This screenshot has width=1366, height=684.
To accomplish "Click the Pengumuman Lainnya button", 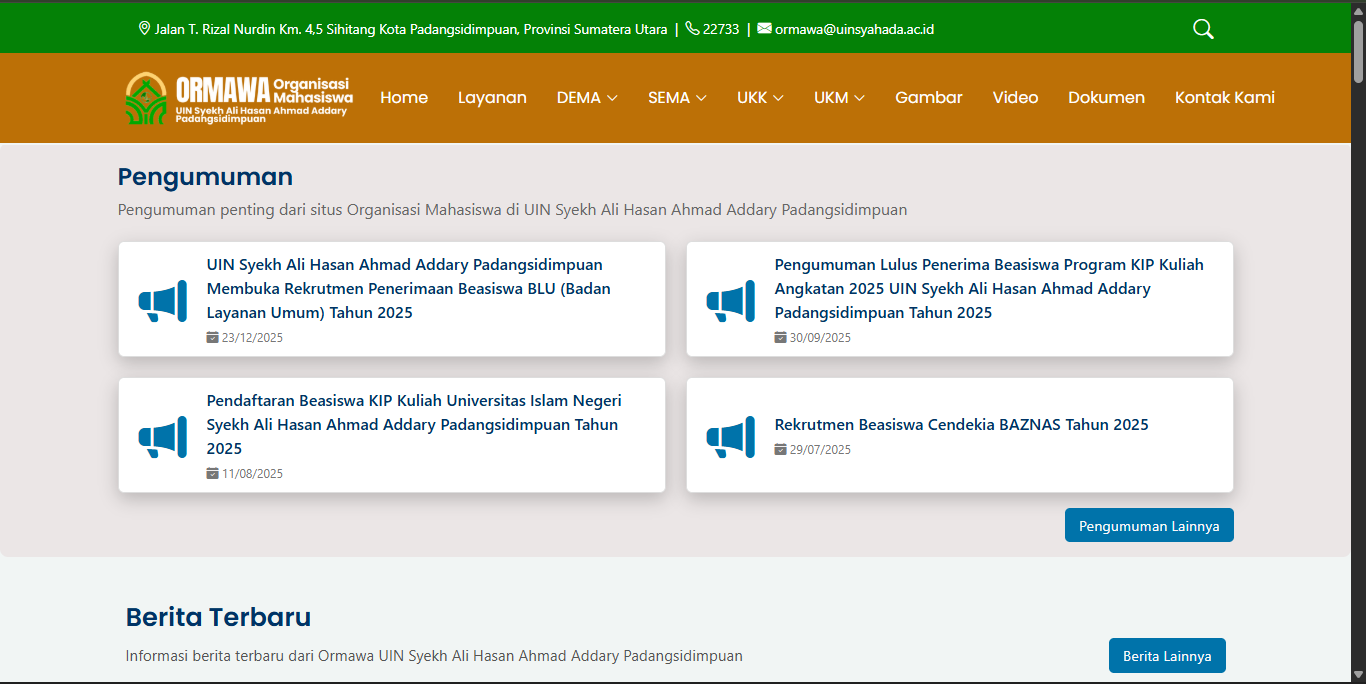I will (x=1149, y=525).
